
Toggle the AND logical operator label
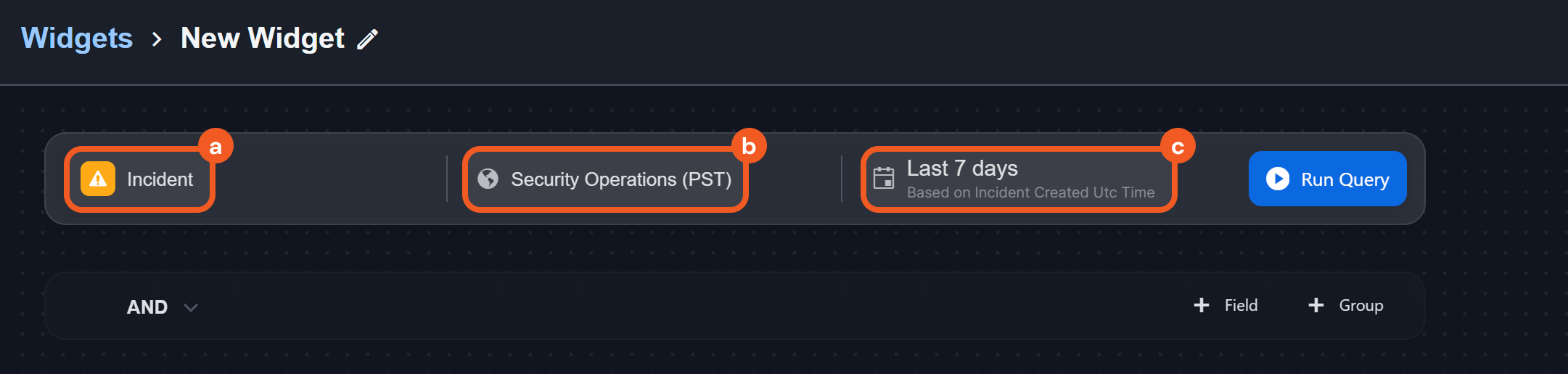(147, 307)
